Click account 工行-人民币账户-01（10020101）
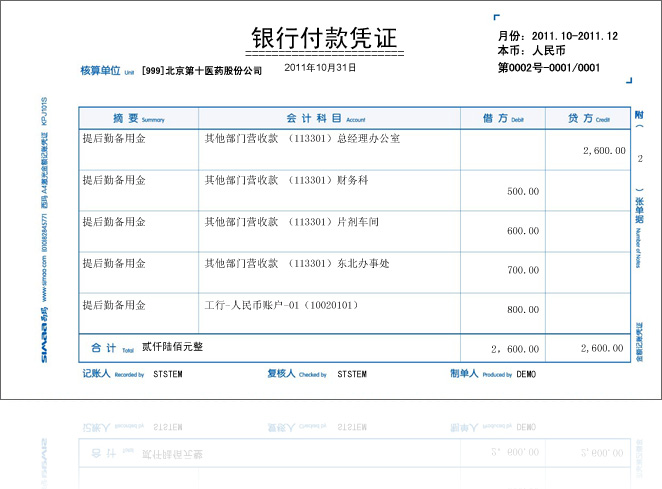 (x=282, y=305)
